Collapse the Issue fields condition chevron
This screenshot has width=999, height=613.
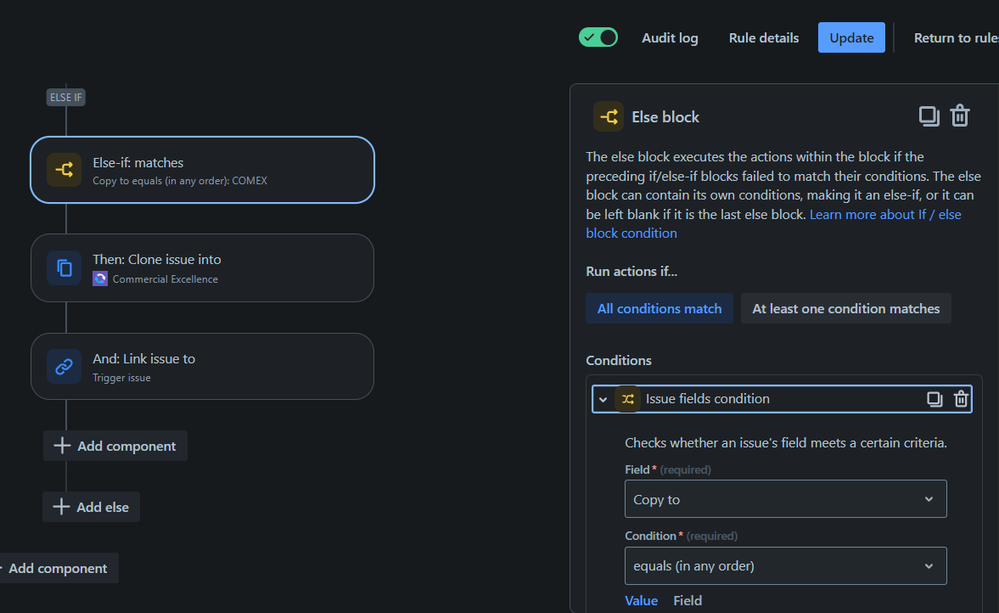pyautogui.click(x=603, y=400)
